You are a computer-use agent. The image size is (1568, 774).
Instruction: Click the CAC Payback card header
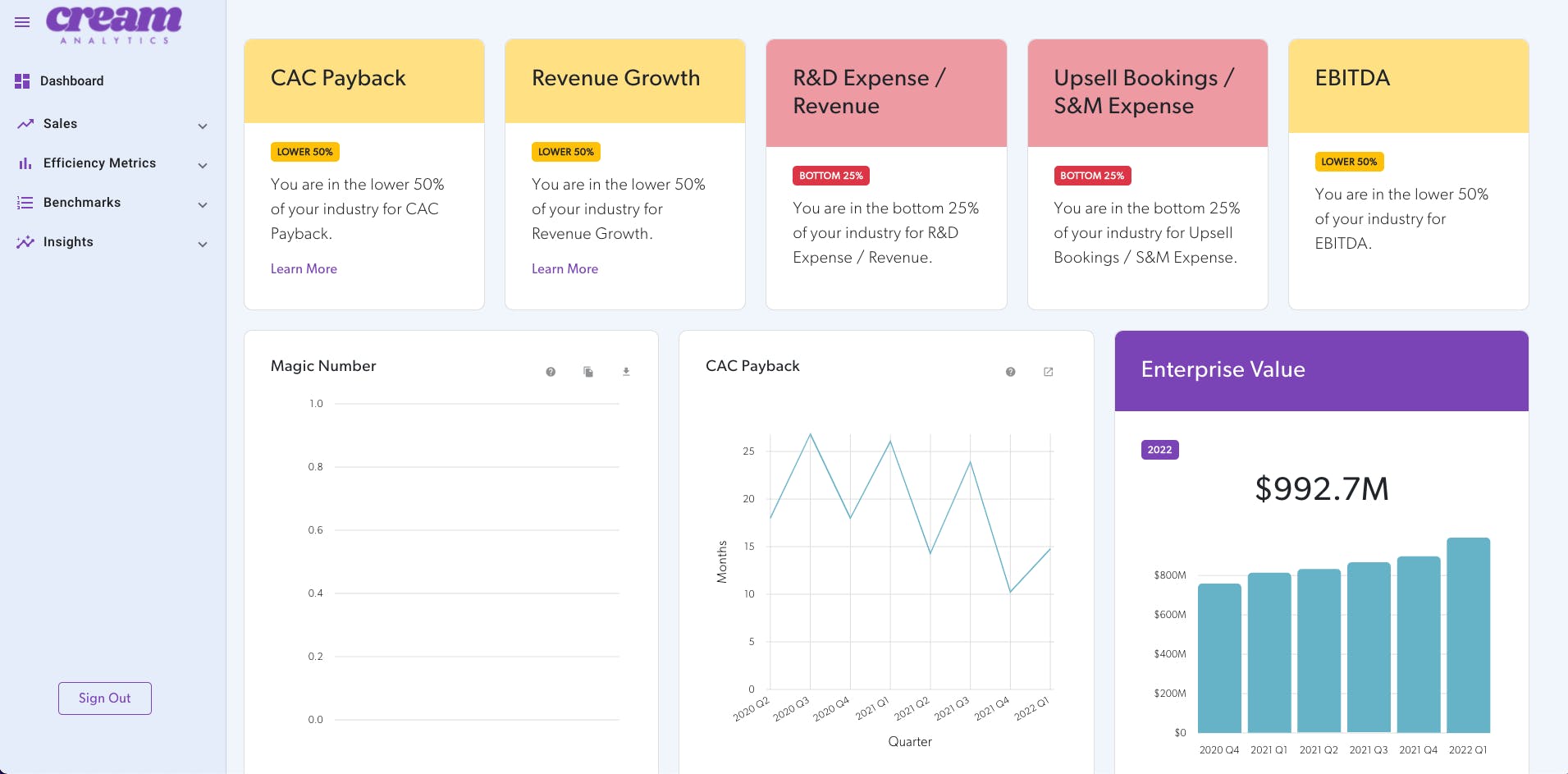pos(364,81)
